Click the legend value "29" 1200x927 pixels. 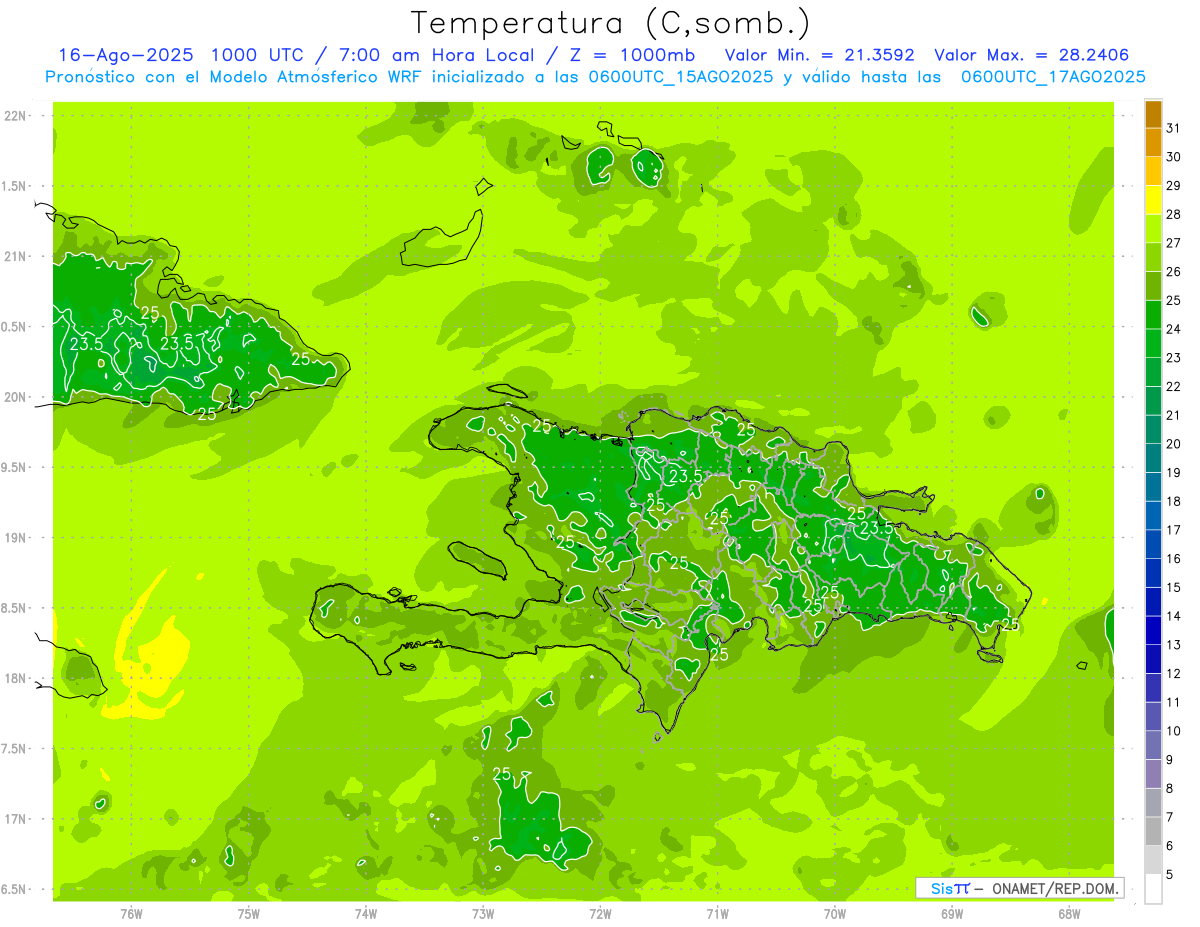tap(1174, 185)
